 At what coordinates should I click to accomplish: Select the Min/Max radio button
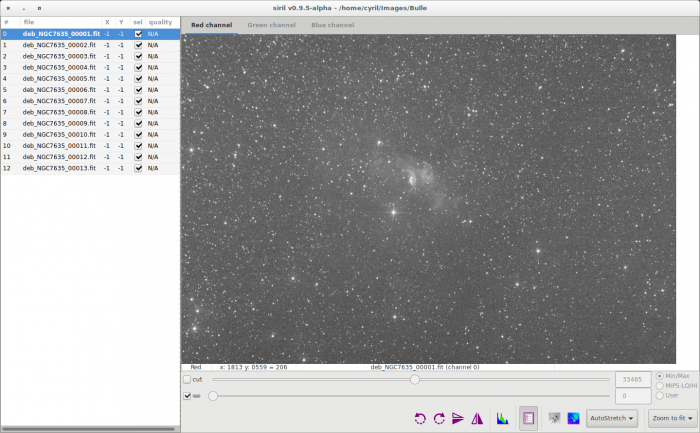pos(659,376)
